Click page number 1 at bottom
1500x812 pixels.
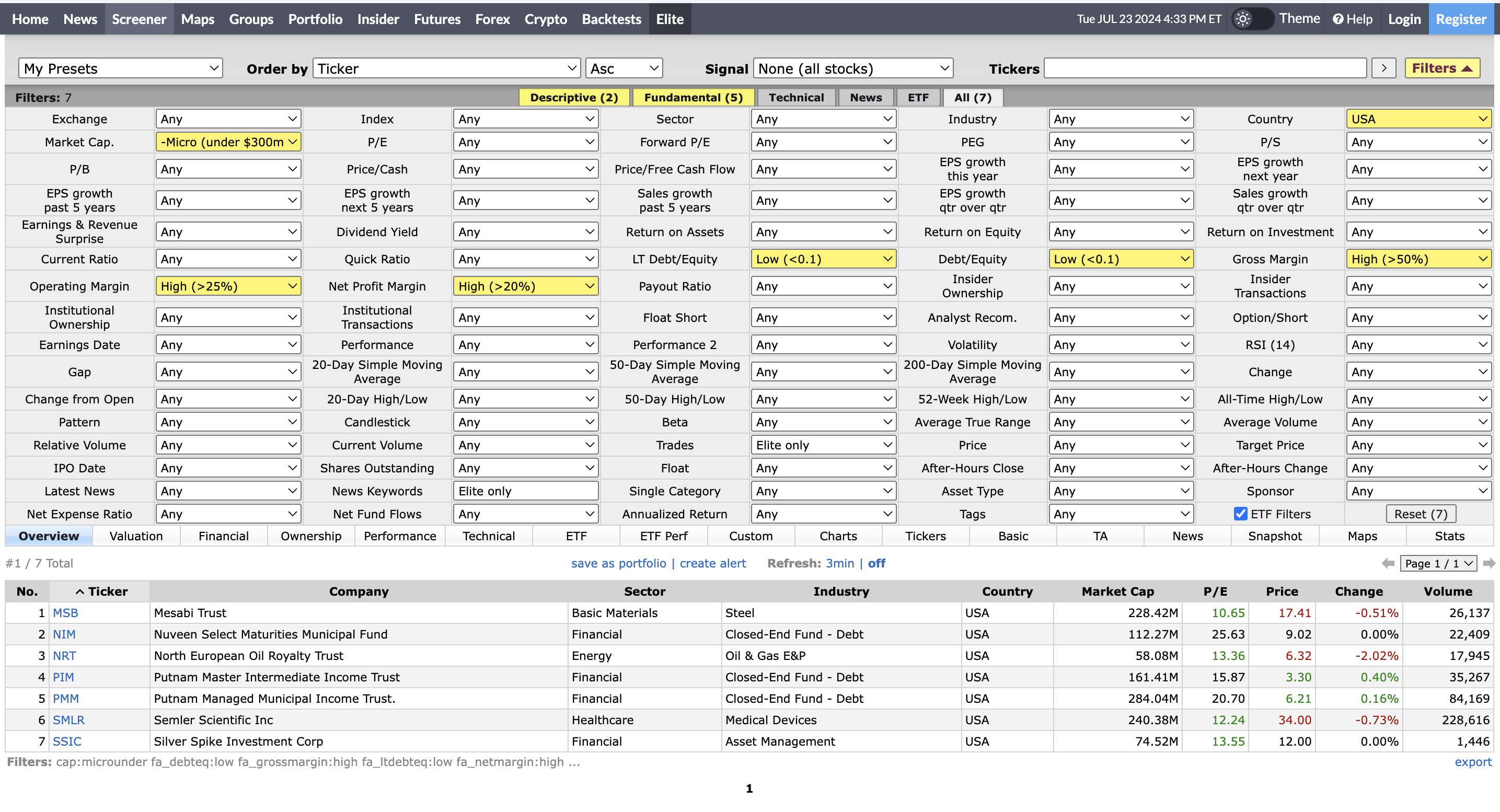click(x=749, y=788)
